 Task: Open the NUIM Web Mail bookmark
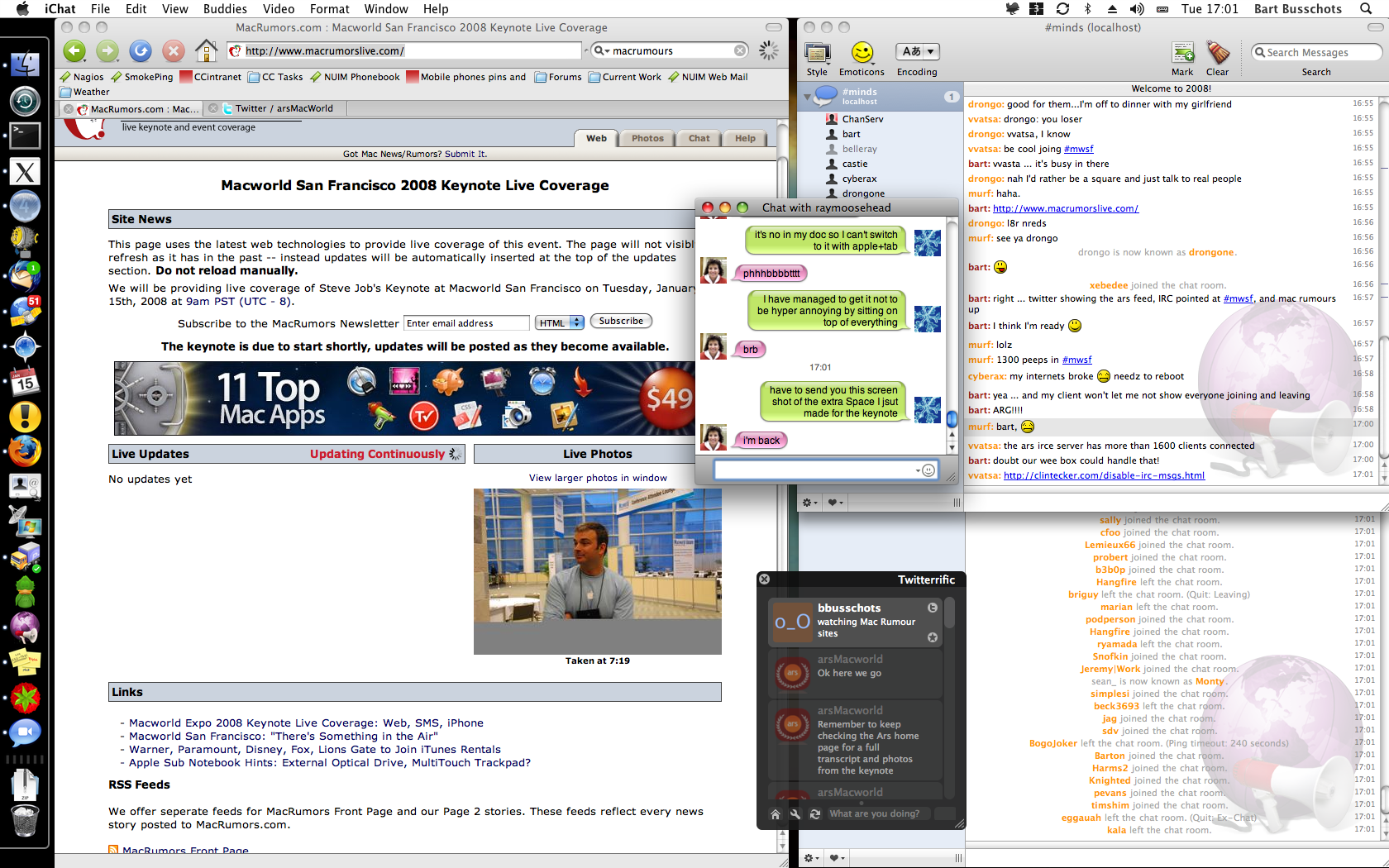pos(708,77)
